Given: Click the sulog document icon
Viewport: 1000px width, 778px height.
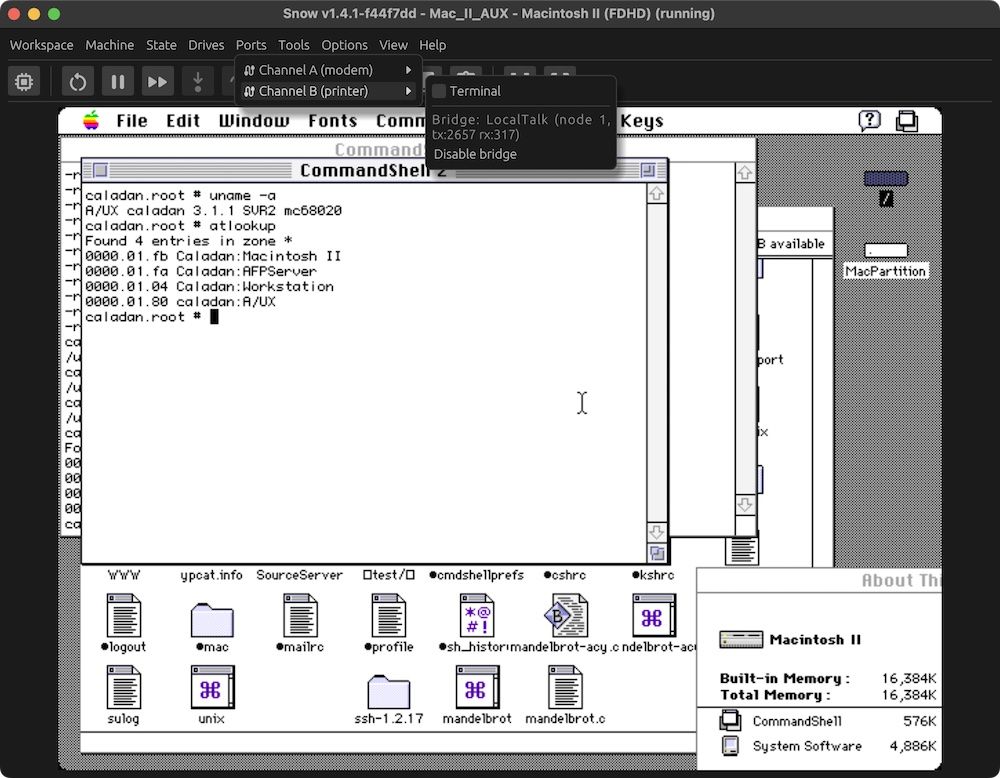Looking at the screenshot, I should (x=124, y=687).
